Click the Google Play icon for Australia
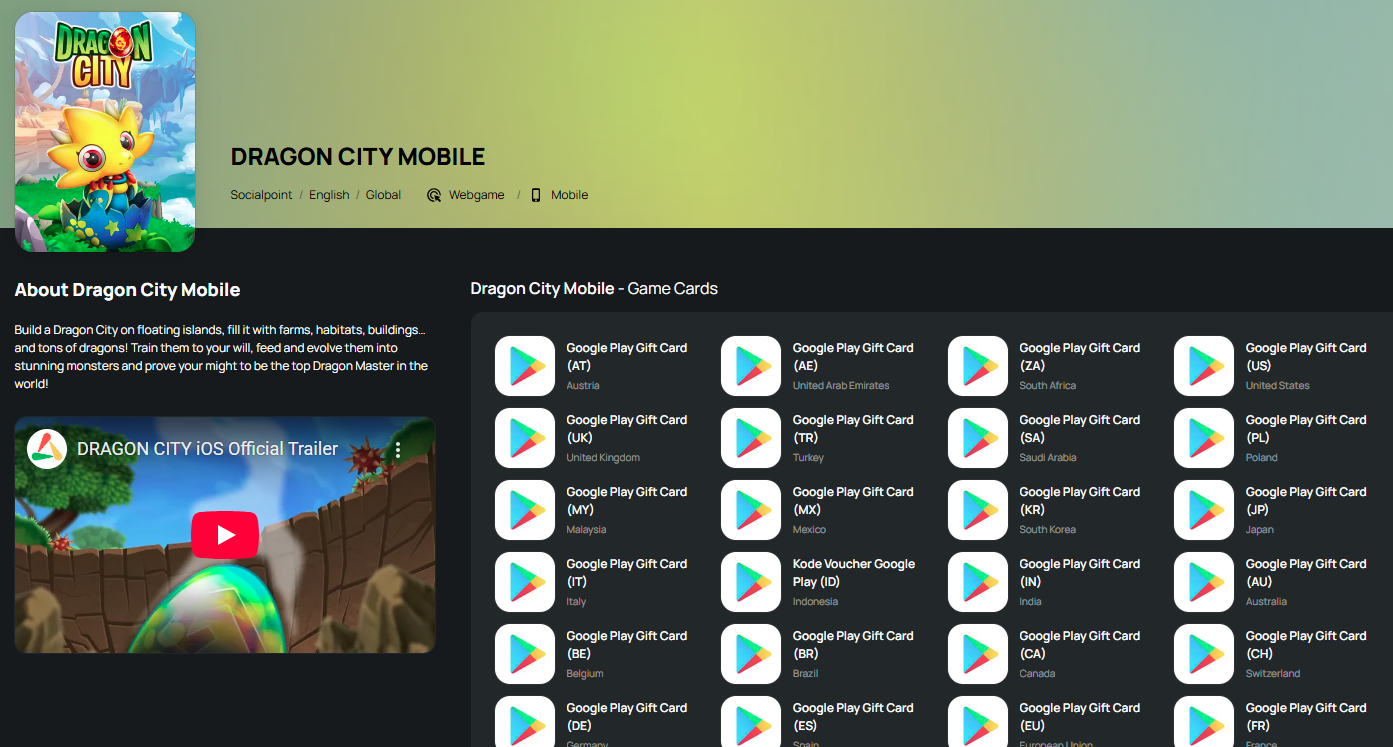 (x=1203, y=582)
